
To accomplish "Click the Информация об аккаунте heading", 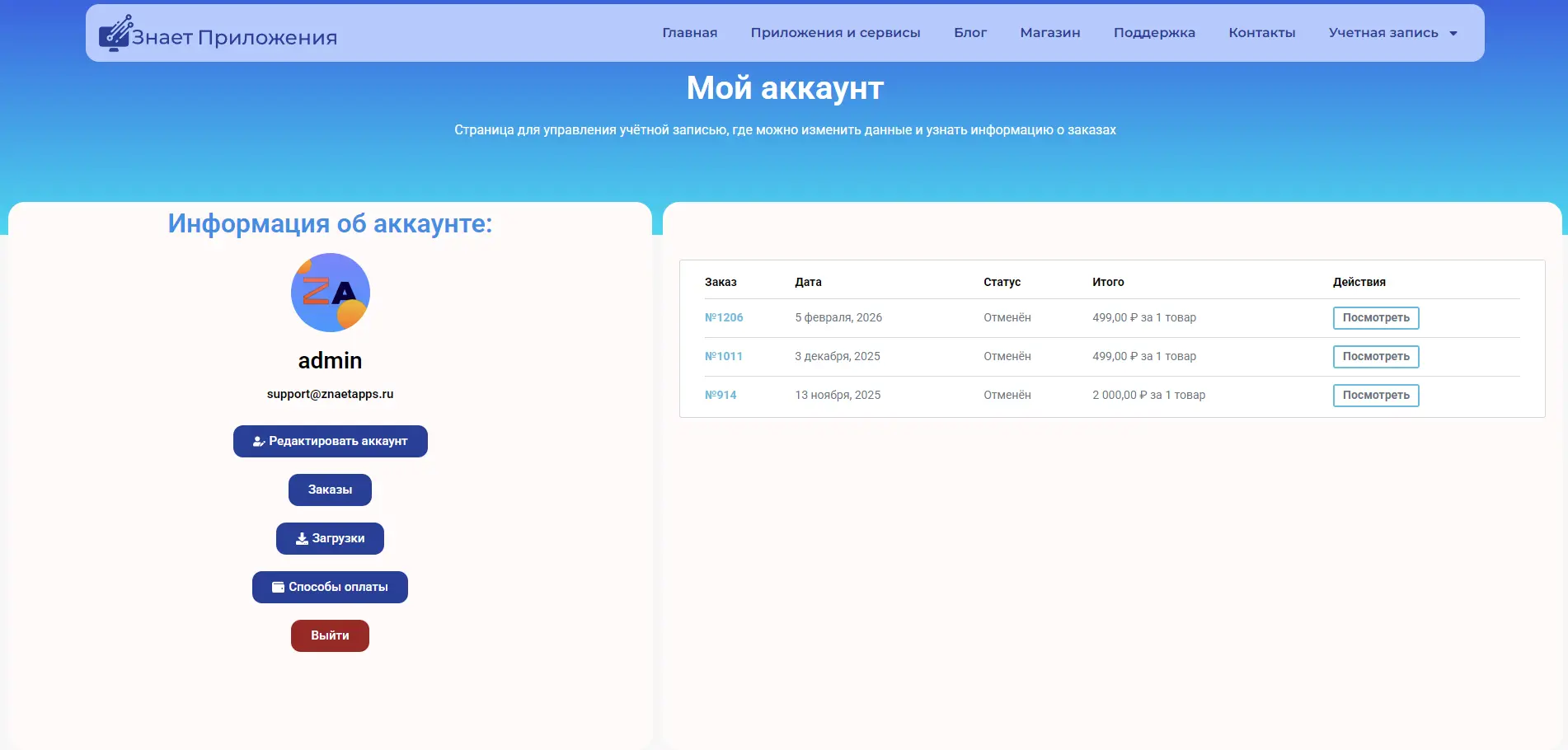I will [330, 223].
